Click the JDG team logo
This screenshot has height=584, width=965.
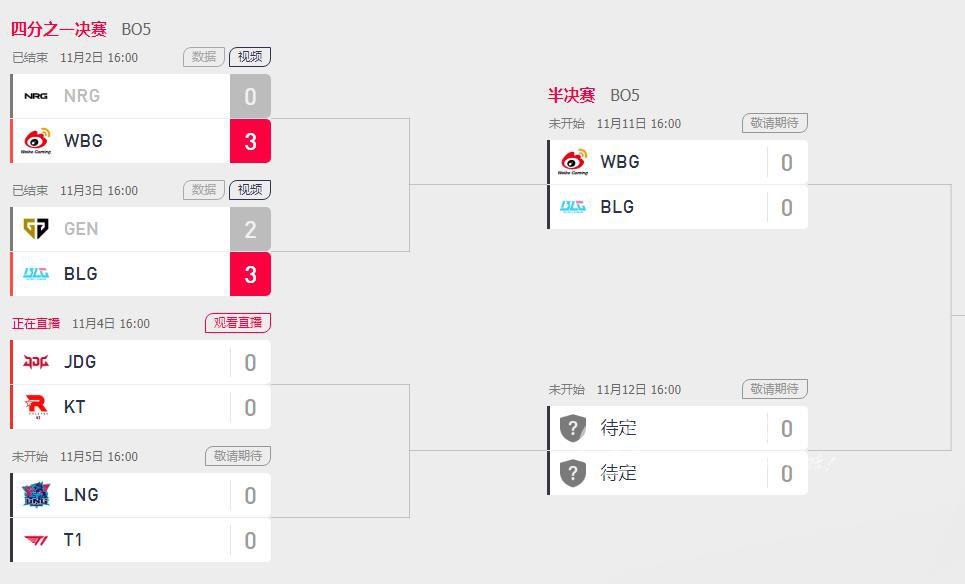click(x=36, y=362)
